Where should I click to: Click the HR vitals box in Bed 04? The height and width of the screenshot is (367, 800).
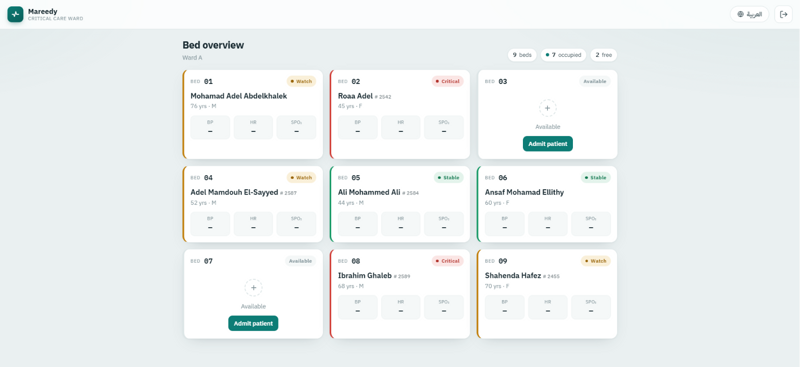253,224
